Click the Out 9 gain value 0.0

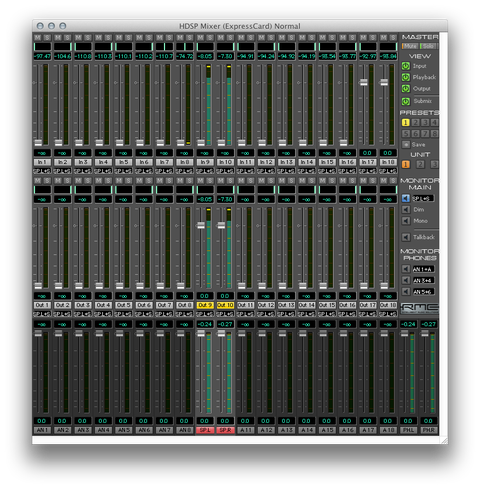[205, 296]
